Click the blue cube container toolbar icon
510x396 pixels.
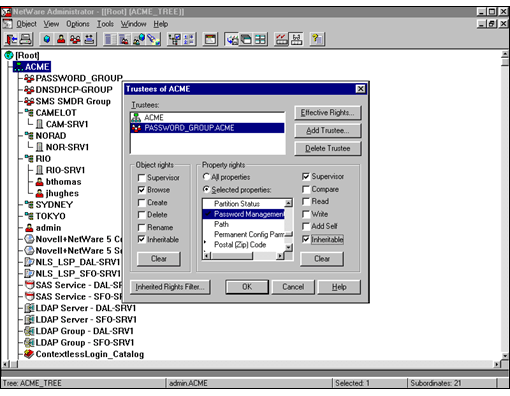[47, 39]
